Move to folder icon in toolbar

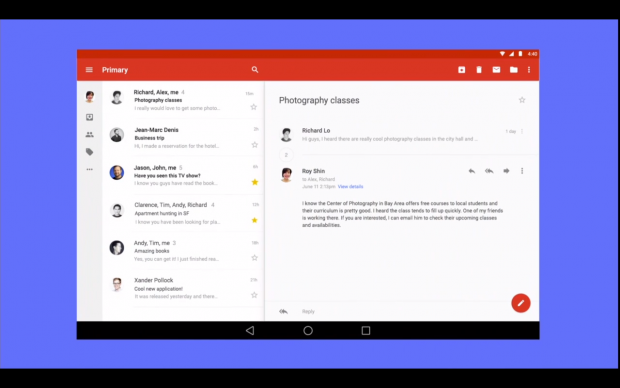click(x=514, y=70)
